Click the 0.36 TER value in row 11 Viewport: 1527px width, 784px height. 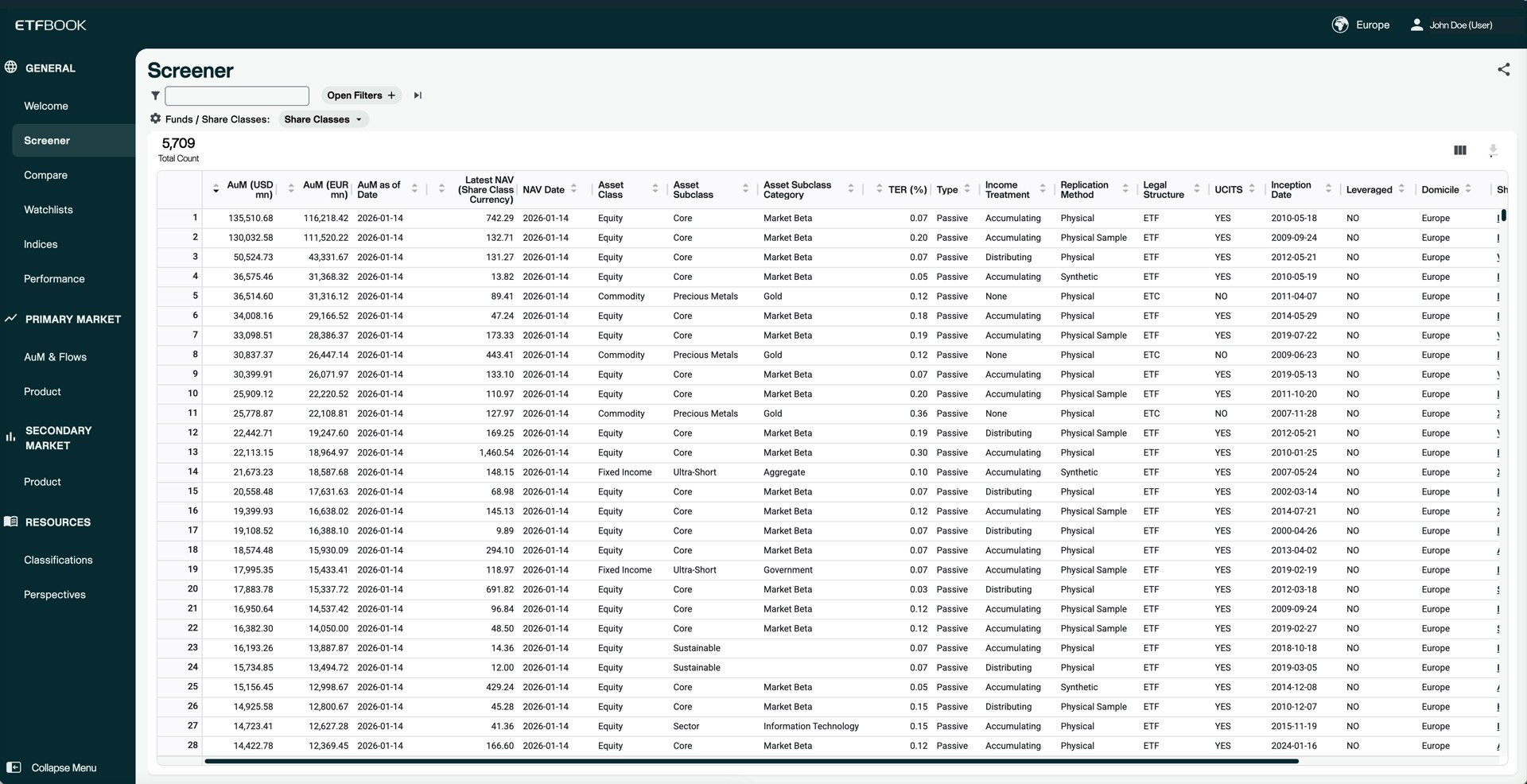tap(919, 413)
